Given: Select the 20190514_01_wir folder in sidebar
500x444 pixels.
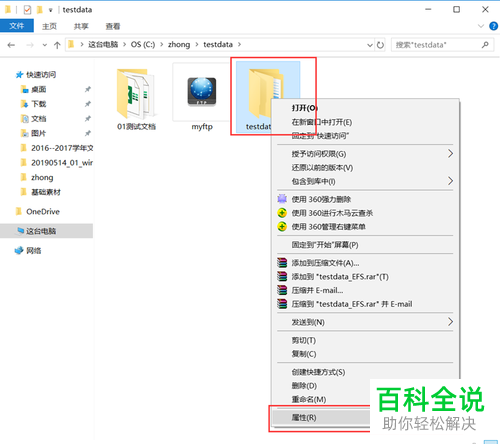Looking at the screenshot, I should (x=62, y=163).
